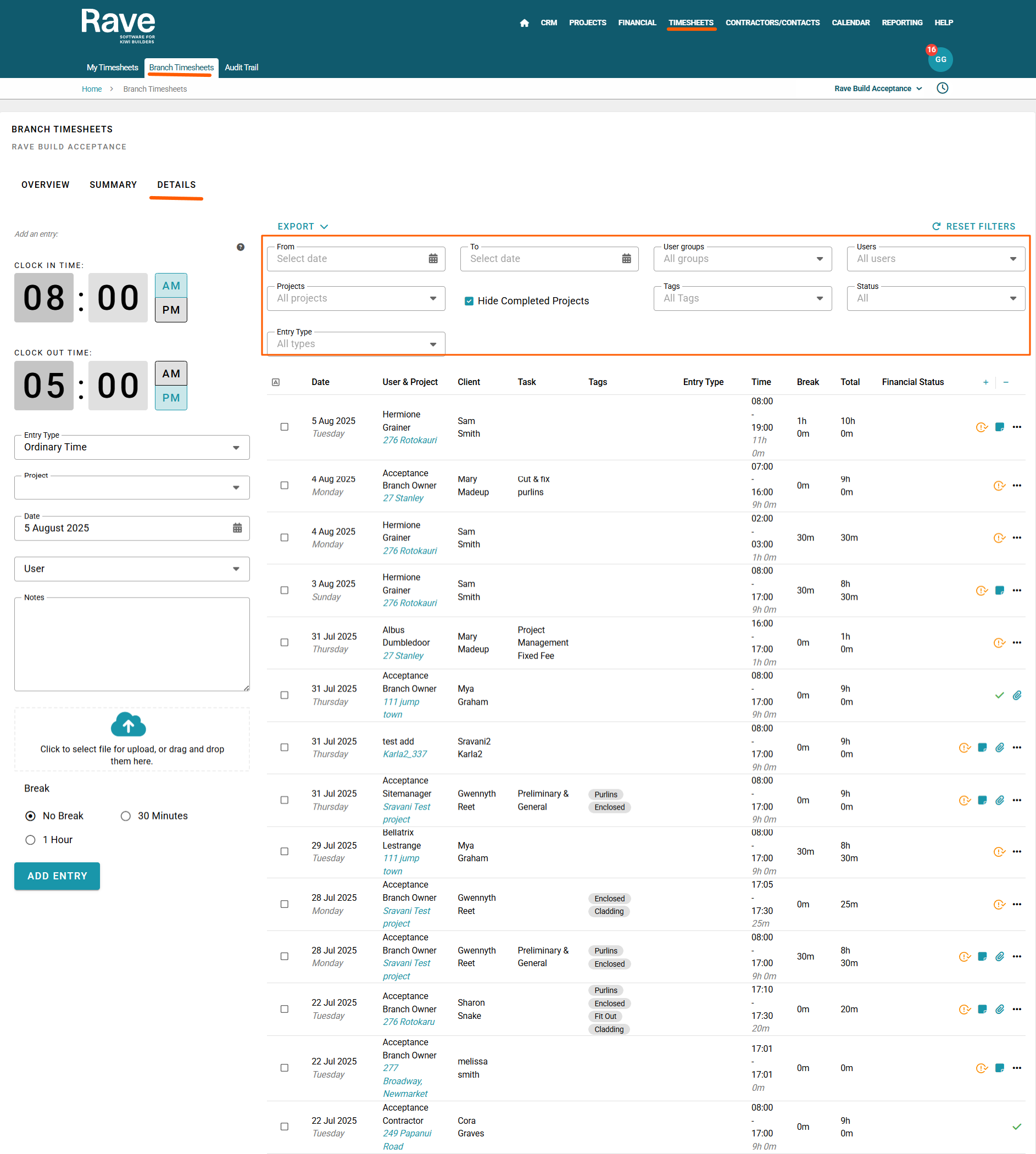Open more options for 5 Aug Hermione Grainer row
This screenshot has width=1036, height=1154.
pyautogui.click(x=1017, y=427)
